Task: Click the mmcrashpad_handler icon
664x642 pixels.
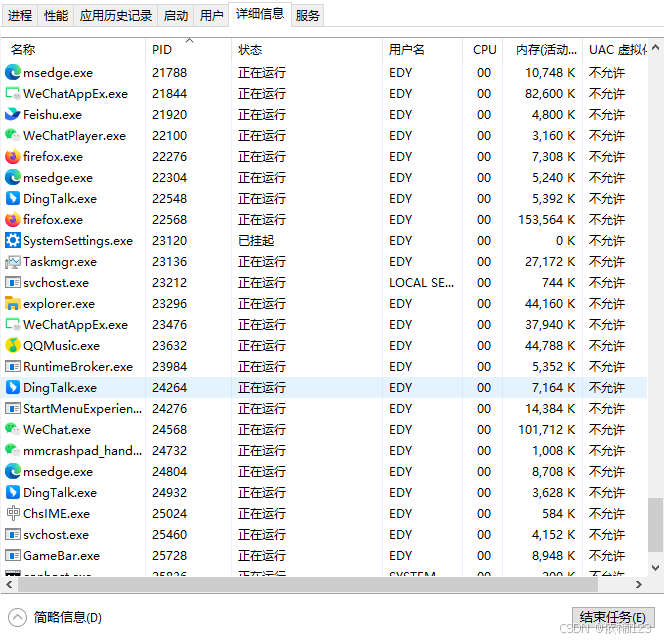Action: [13, 451]
